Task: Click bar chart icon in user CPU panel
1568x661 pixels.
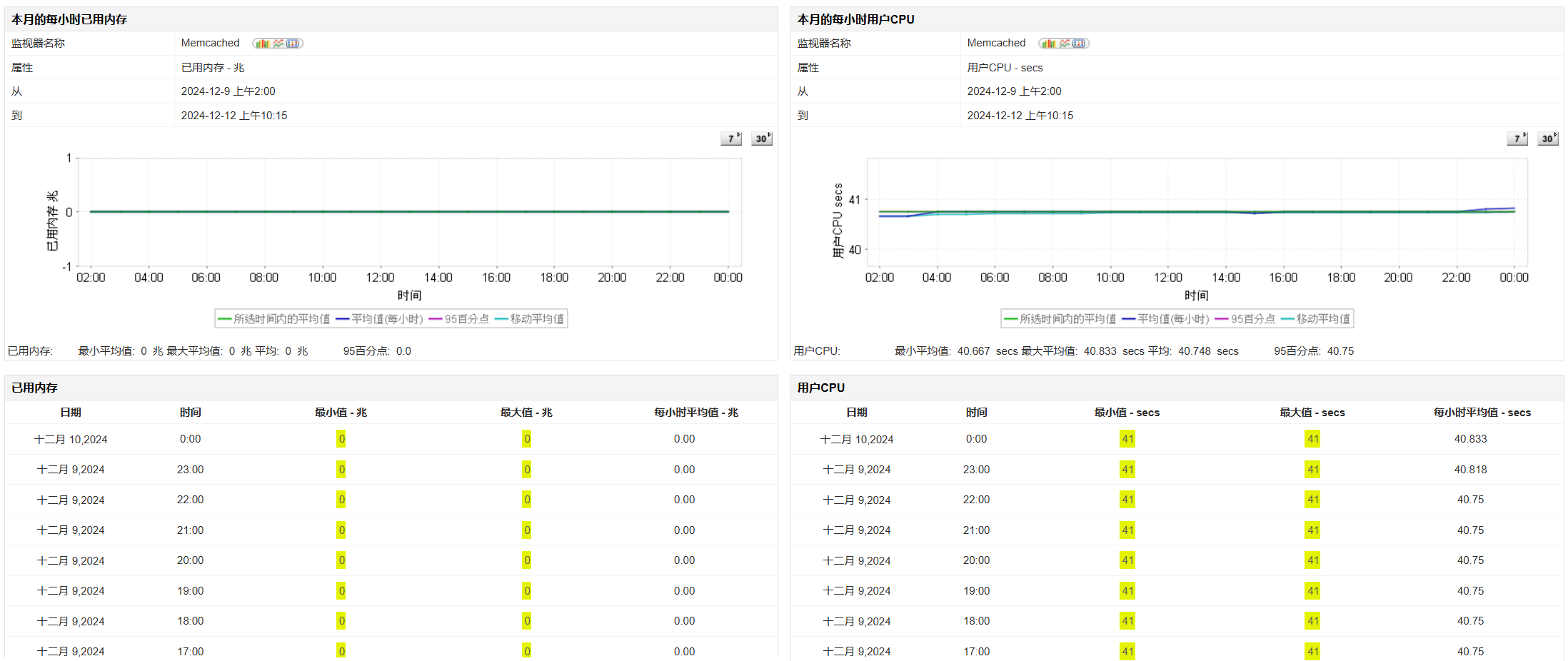Action: (x=1049, y=44)
